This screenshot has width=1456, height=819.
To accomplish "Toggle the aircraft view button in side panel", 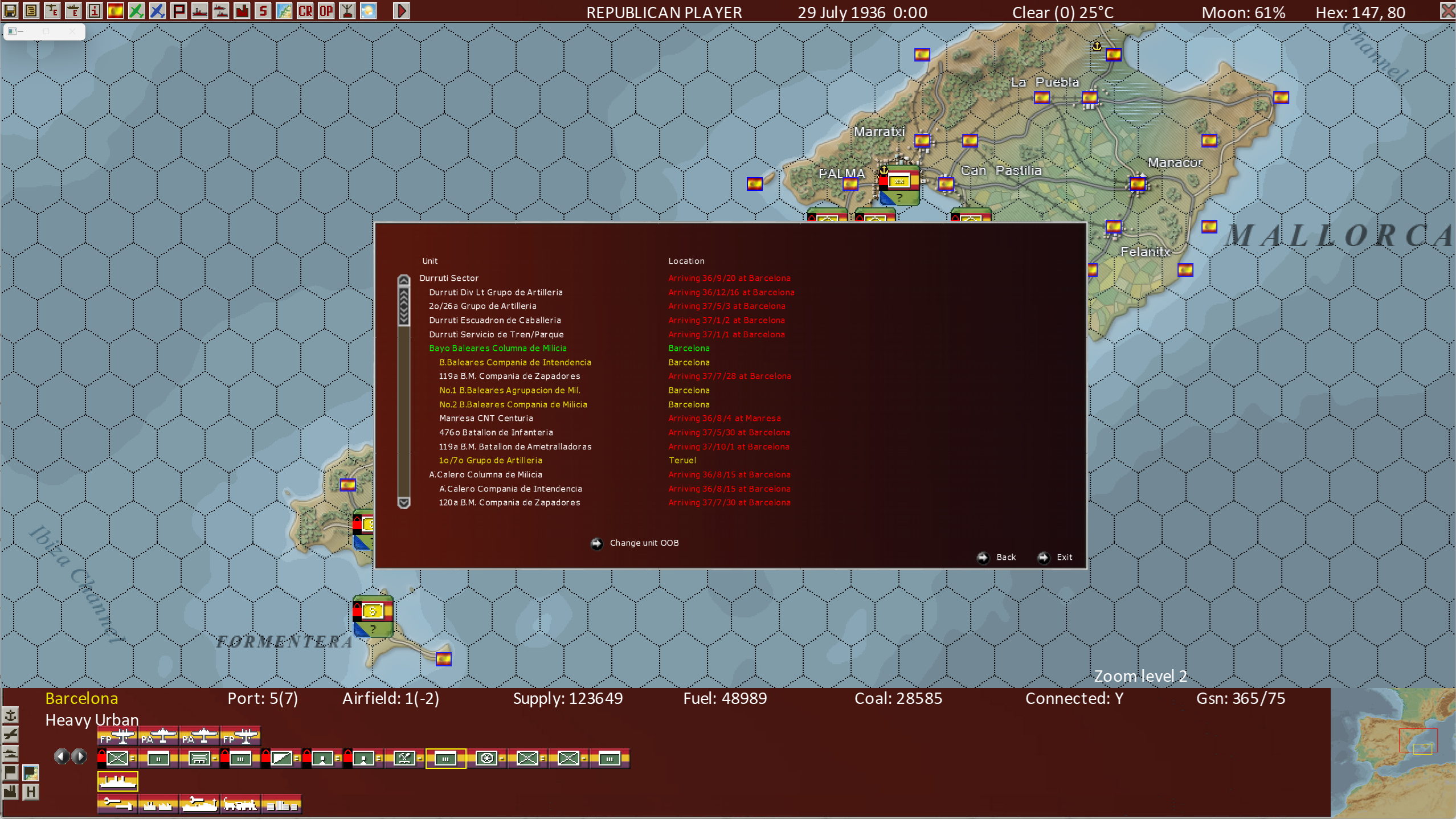I will 10,735.
